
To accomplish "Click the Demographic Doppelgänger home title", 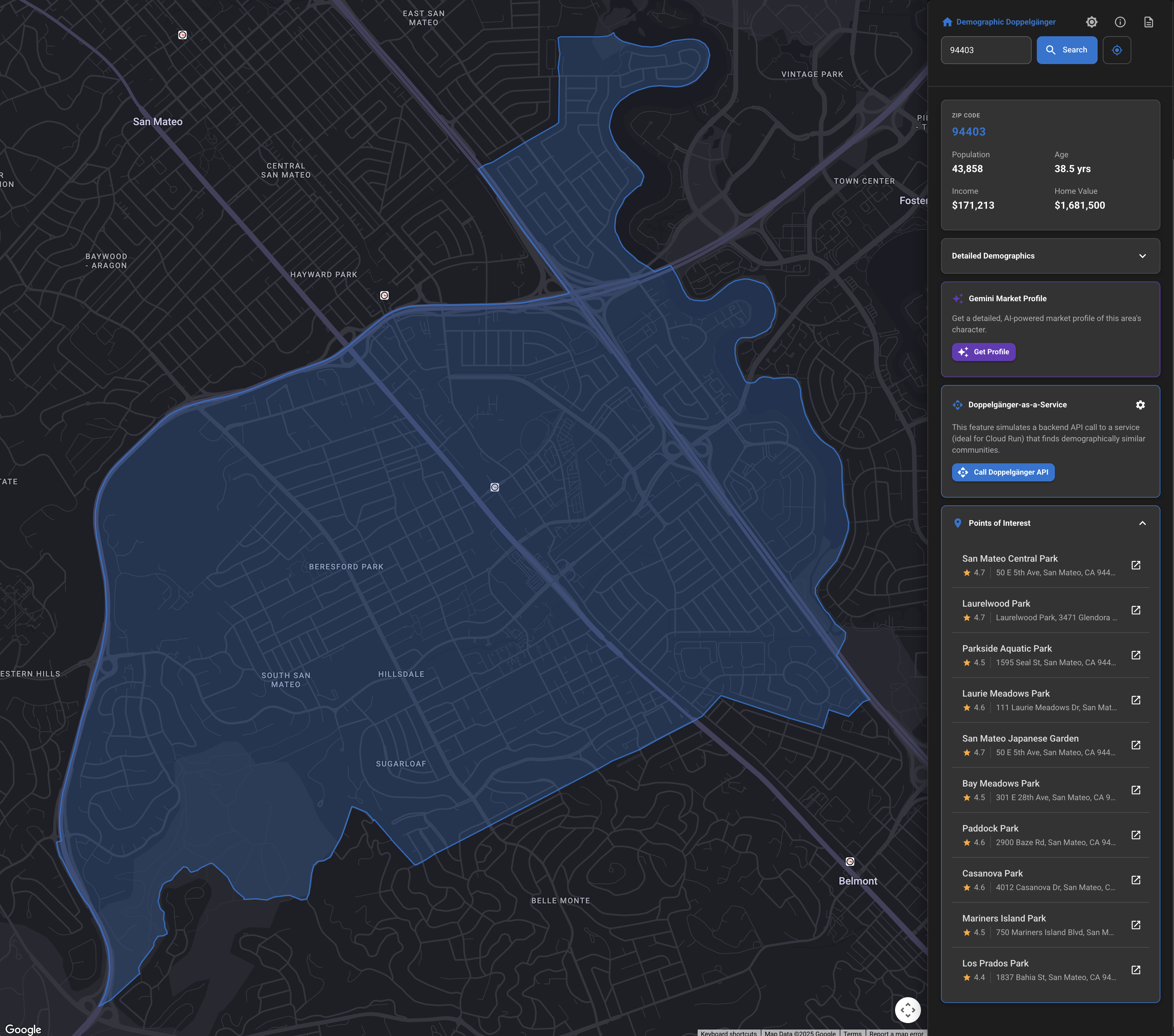I will coord(1005,22).
